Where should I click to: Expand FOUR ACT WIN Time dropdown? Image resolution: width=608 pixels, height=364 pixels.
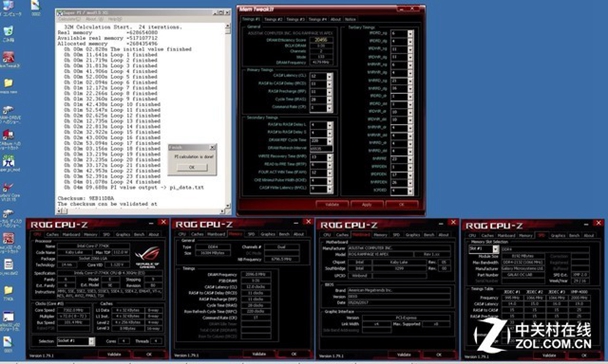point(329,173)
